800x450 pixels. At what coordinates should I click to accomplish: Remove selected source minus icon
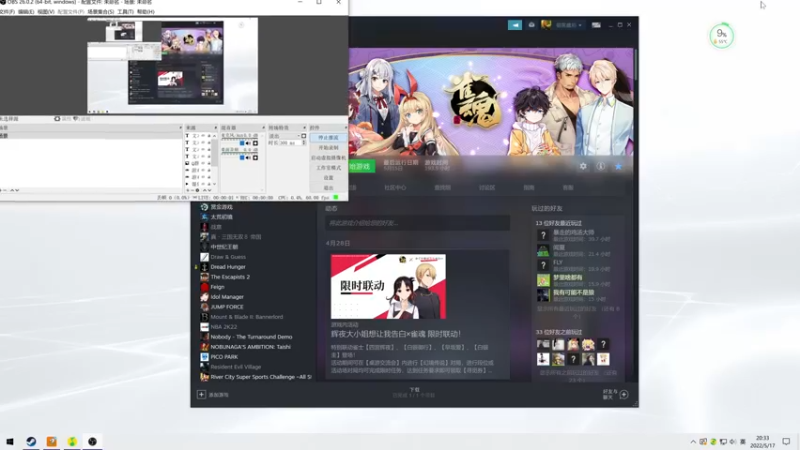192,190
